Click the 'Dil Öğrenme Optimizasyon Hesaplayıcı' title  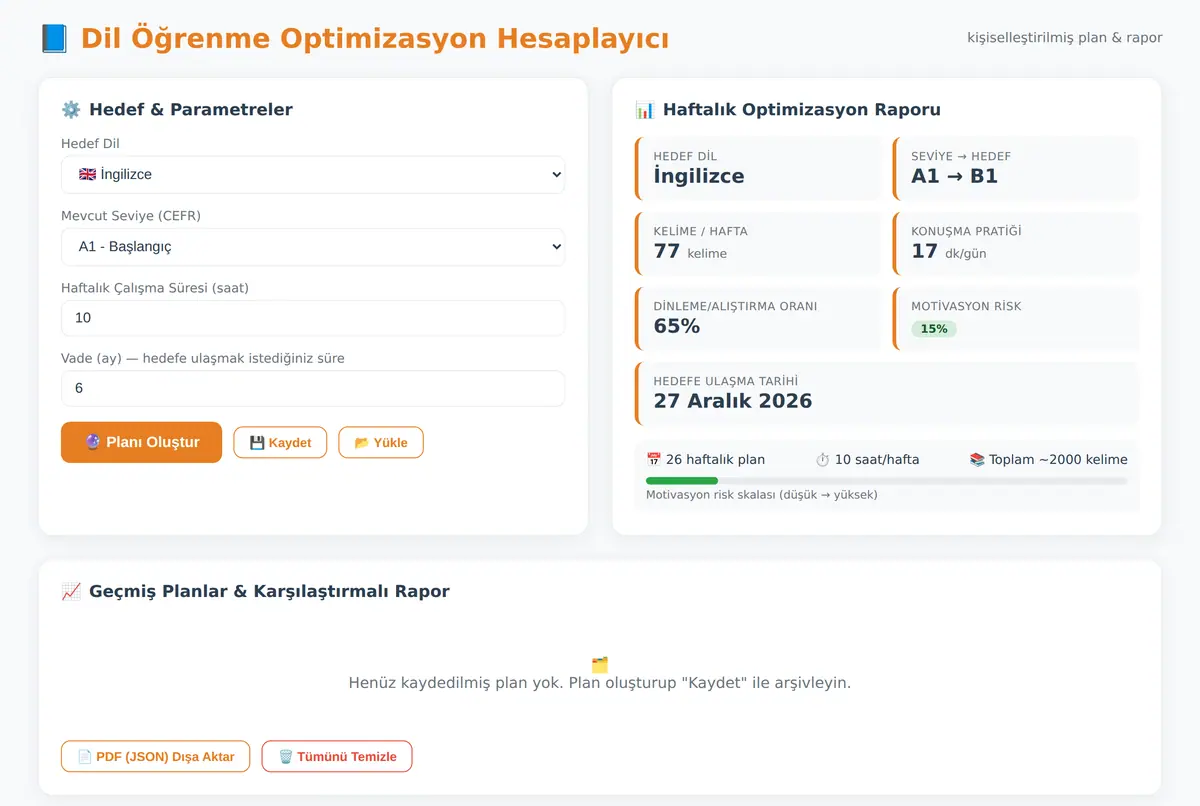tap(375, 39)
